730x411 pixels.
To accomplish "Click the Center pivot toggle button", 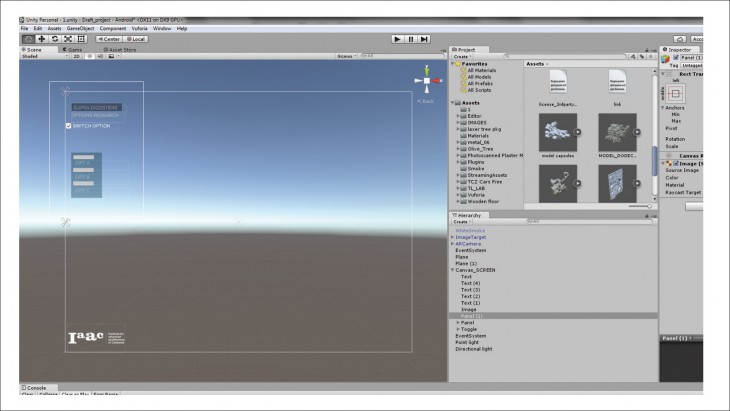I will (109, 38).
